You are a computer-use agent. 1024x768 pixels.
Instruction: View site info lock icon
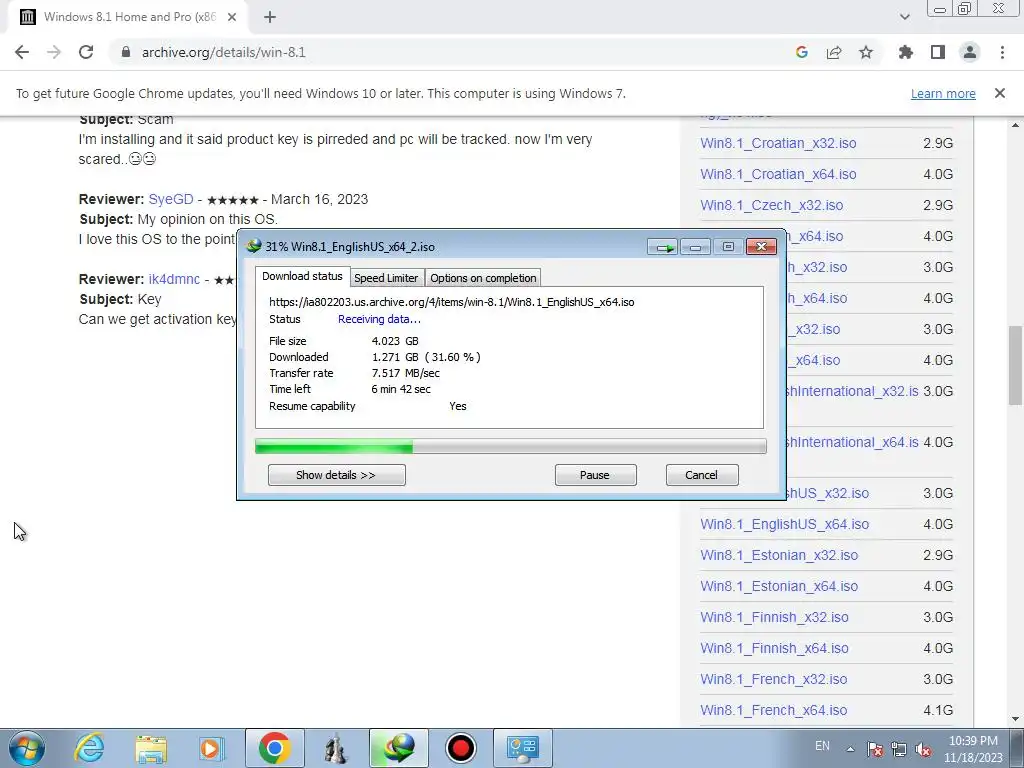126,52
